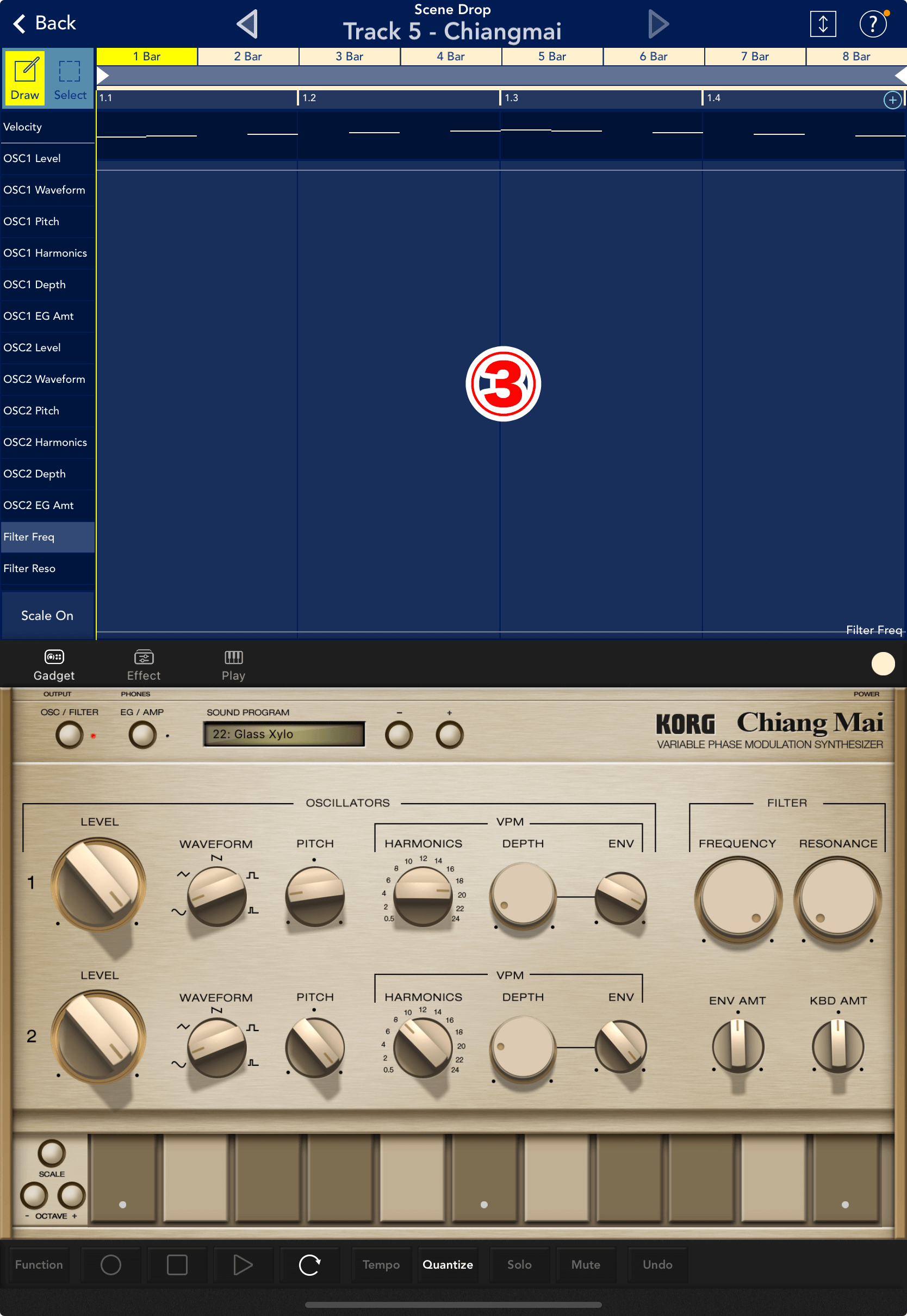Select the 6 Bar tab
Viewport: 907px width, 1316px height.
tap(653, 56)
